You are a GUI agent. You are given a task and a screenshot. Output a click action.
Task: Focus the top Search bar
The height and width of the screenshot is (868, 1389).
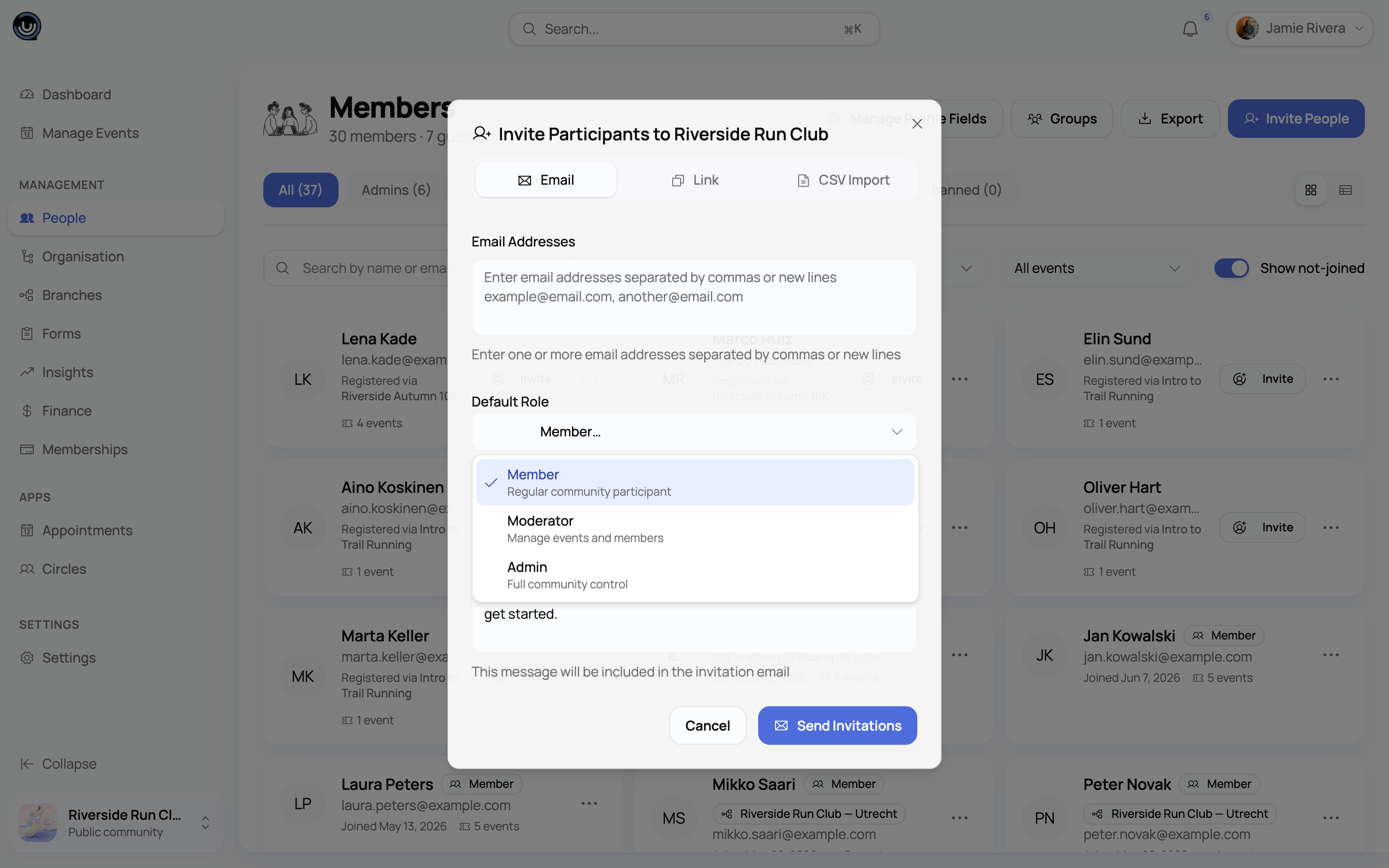pyautogui.click(x=694, y=29)
